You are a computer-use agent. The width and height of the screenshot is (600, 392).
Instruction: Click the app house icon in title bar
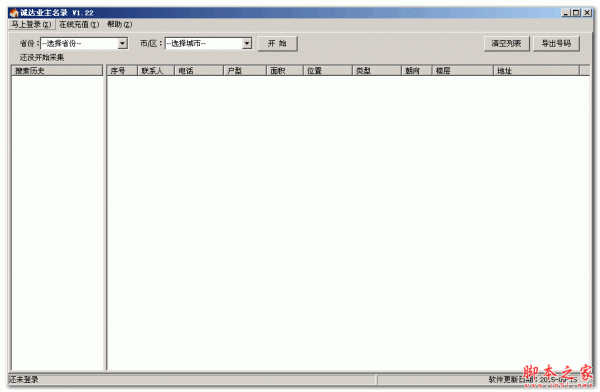tap(14, 13)
